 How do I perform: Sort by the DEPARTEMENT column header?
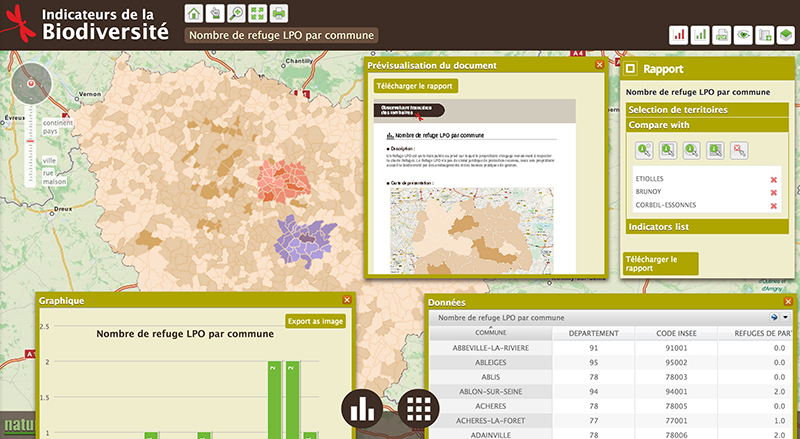click(593, 333)
